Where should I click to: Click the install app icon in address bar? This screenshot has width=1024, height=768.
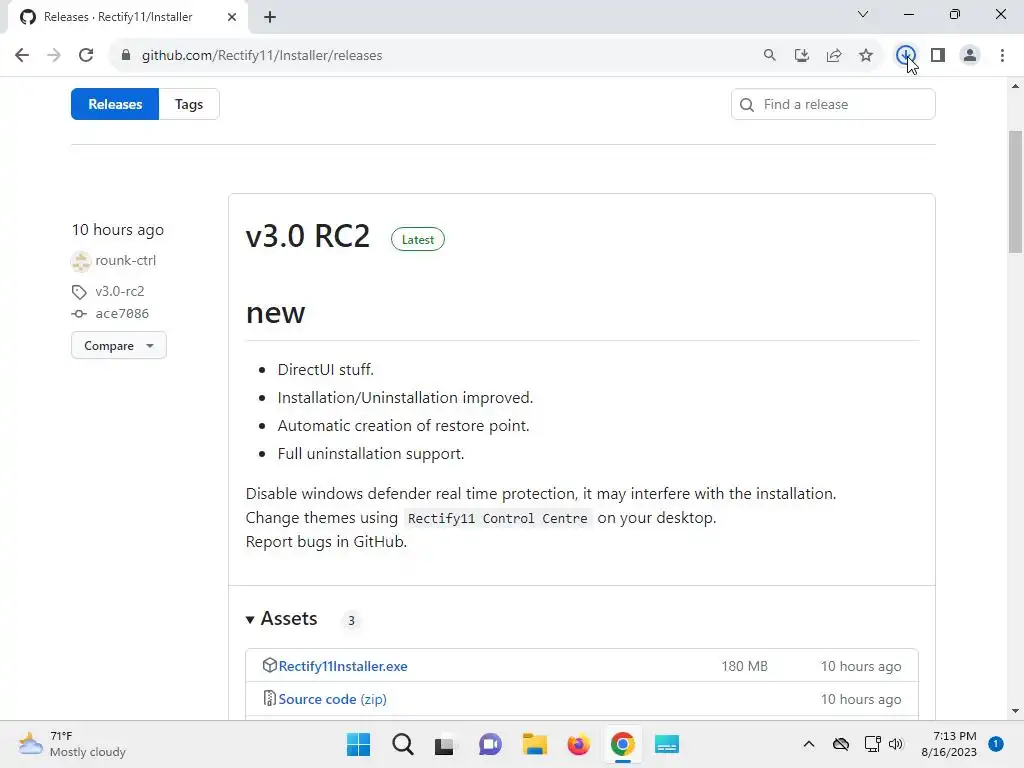click(x=802, y=56)
